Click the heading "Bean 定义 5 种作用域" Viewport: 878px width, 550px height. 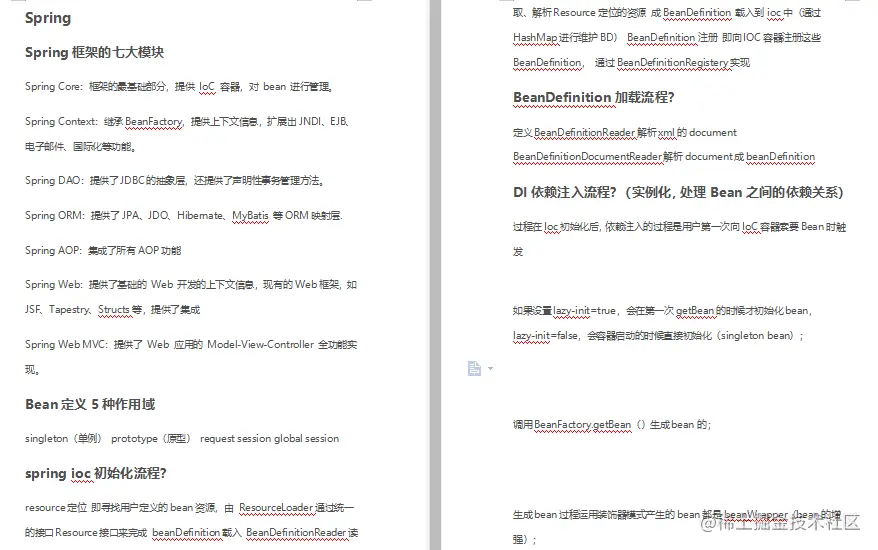pyautogui.click(x=90, y=404)
